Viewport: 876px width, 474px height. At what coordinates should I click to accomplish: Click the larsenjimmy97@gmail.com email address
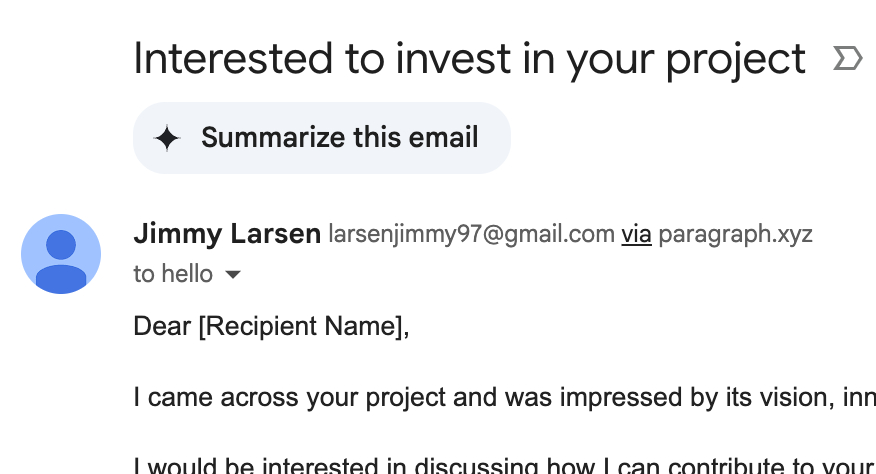(x=472, y=234)
